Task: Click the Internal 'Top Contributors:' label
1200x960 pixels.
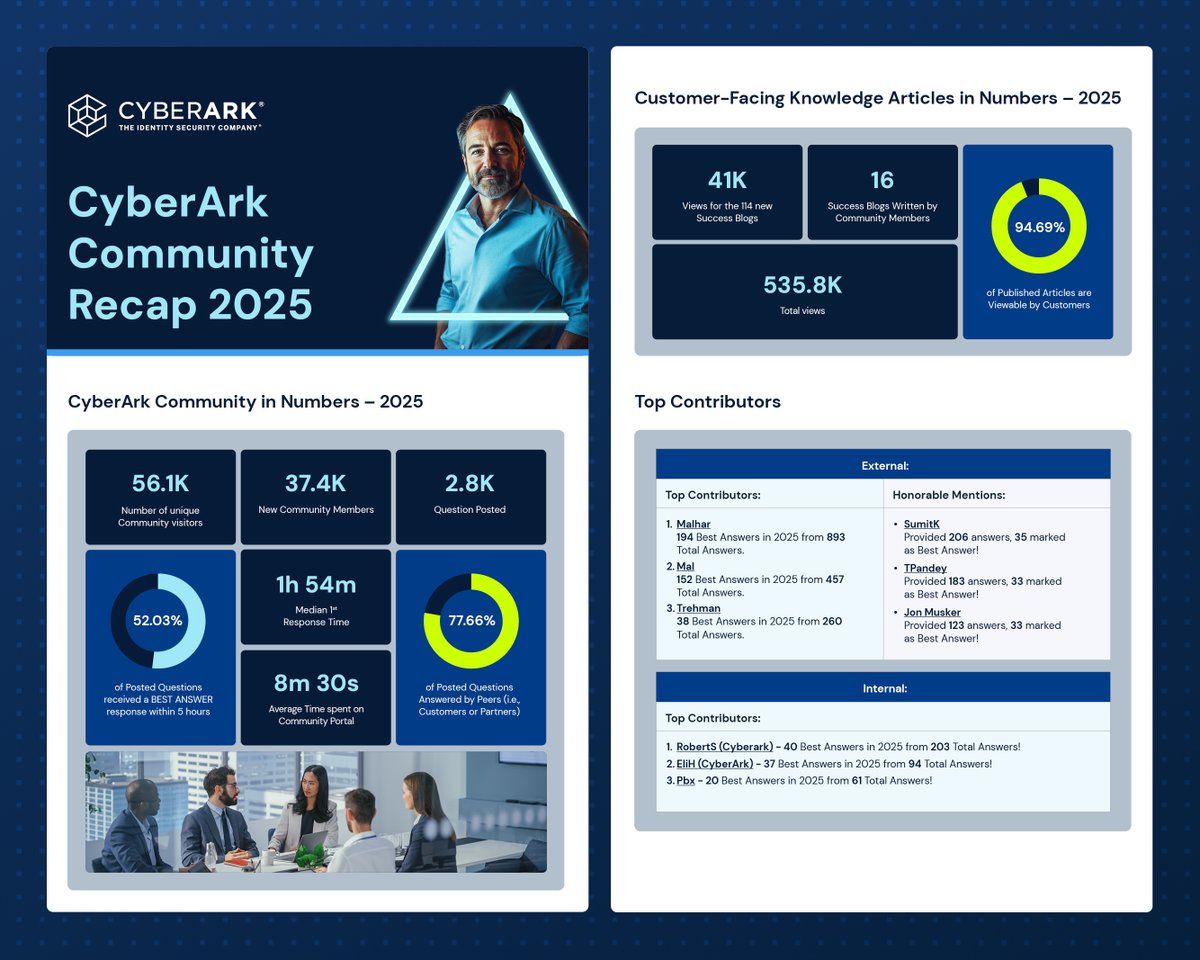Action: coord(713,718)
